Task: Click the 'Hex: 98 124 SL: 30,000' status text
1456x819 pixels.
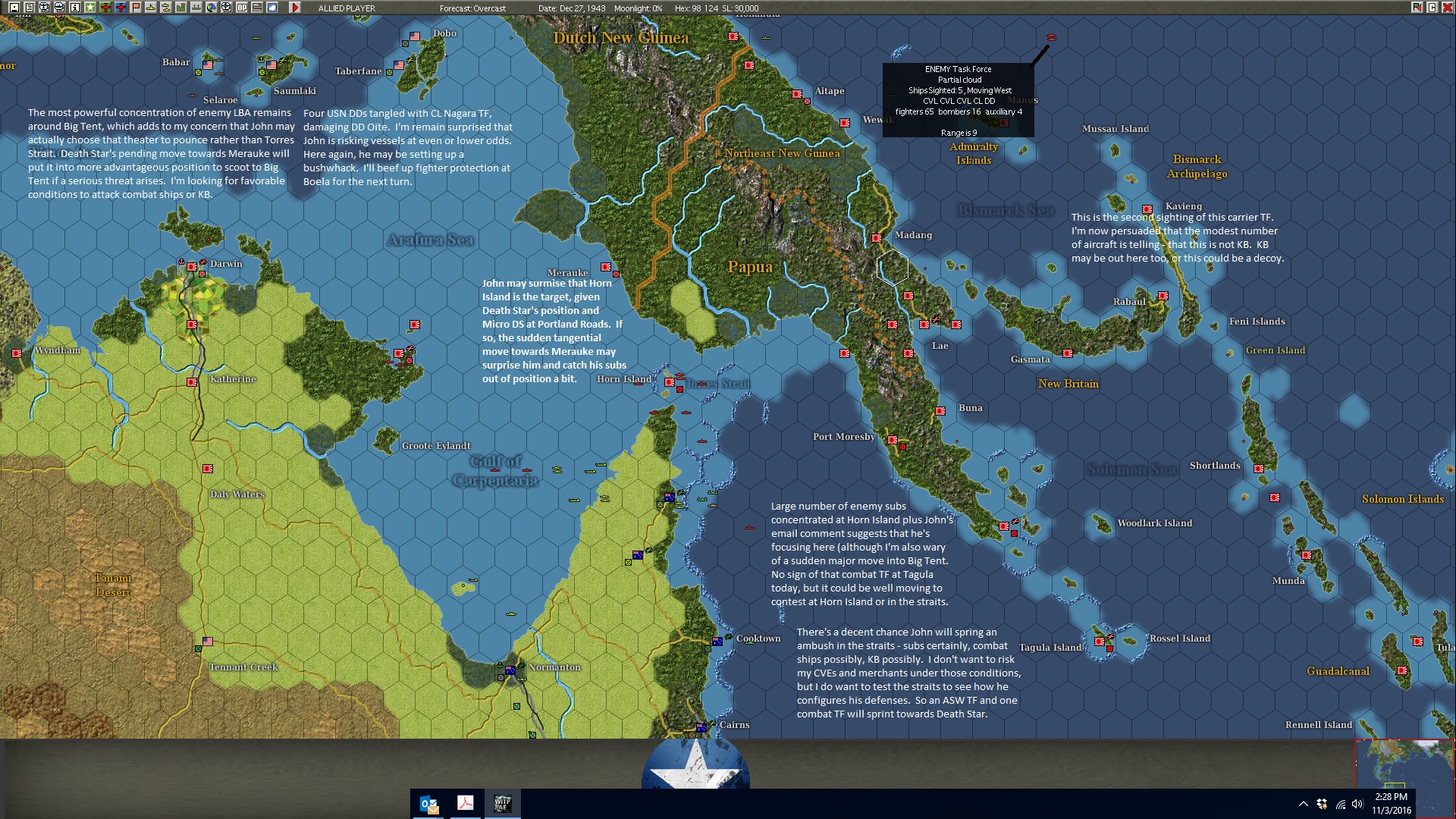Action: click(x=717, y=8)
